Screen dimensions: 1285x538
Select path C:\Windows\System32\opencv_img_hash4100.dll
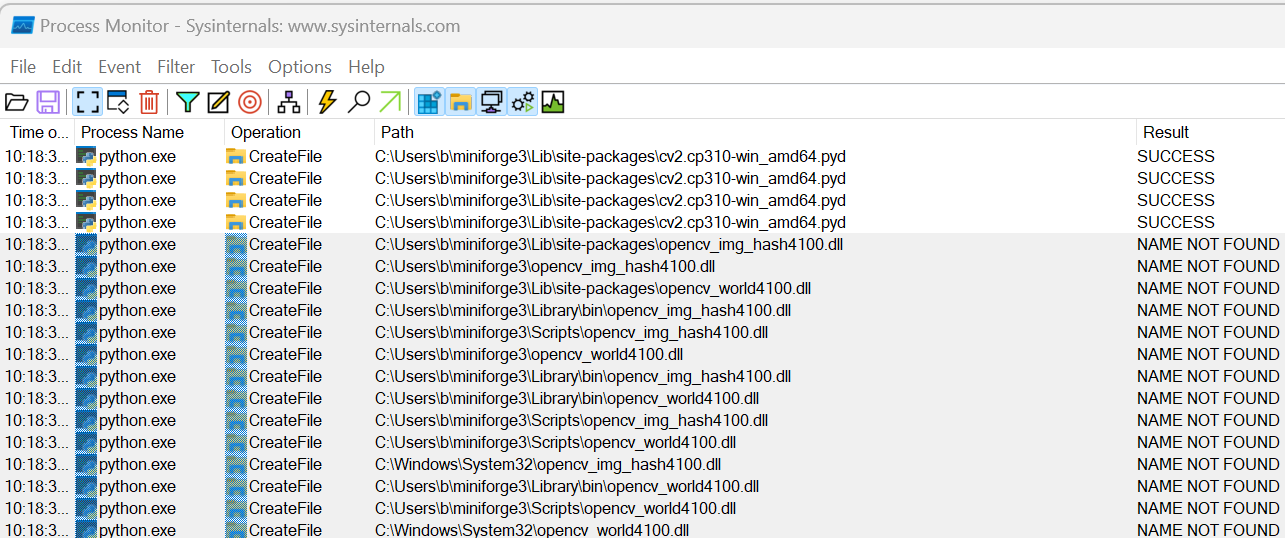pyautogui.click(x=548, y=464)
